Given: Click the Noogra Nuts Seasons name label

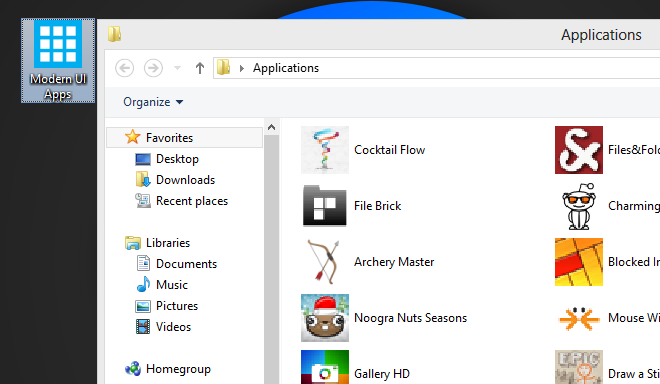Looking at the screenshot, I should coord(410,318).
